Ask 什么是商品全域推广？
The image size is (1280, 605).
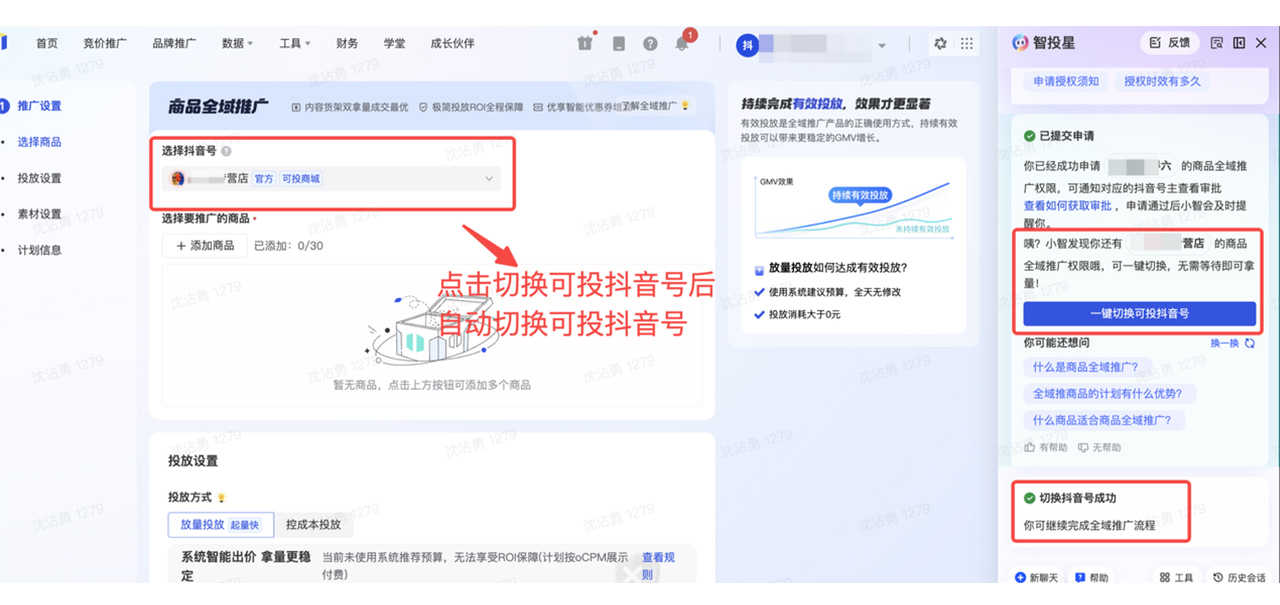(x=1088, y=367)
